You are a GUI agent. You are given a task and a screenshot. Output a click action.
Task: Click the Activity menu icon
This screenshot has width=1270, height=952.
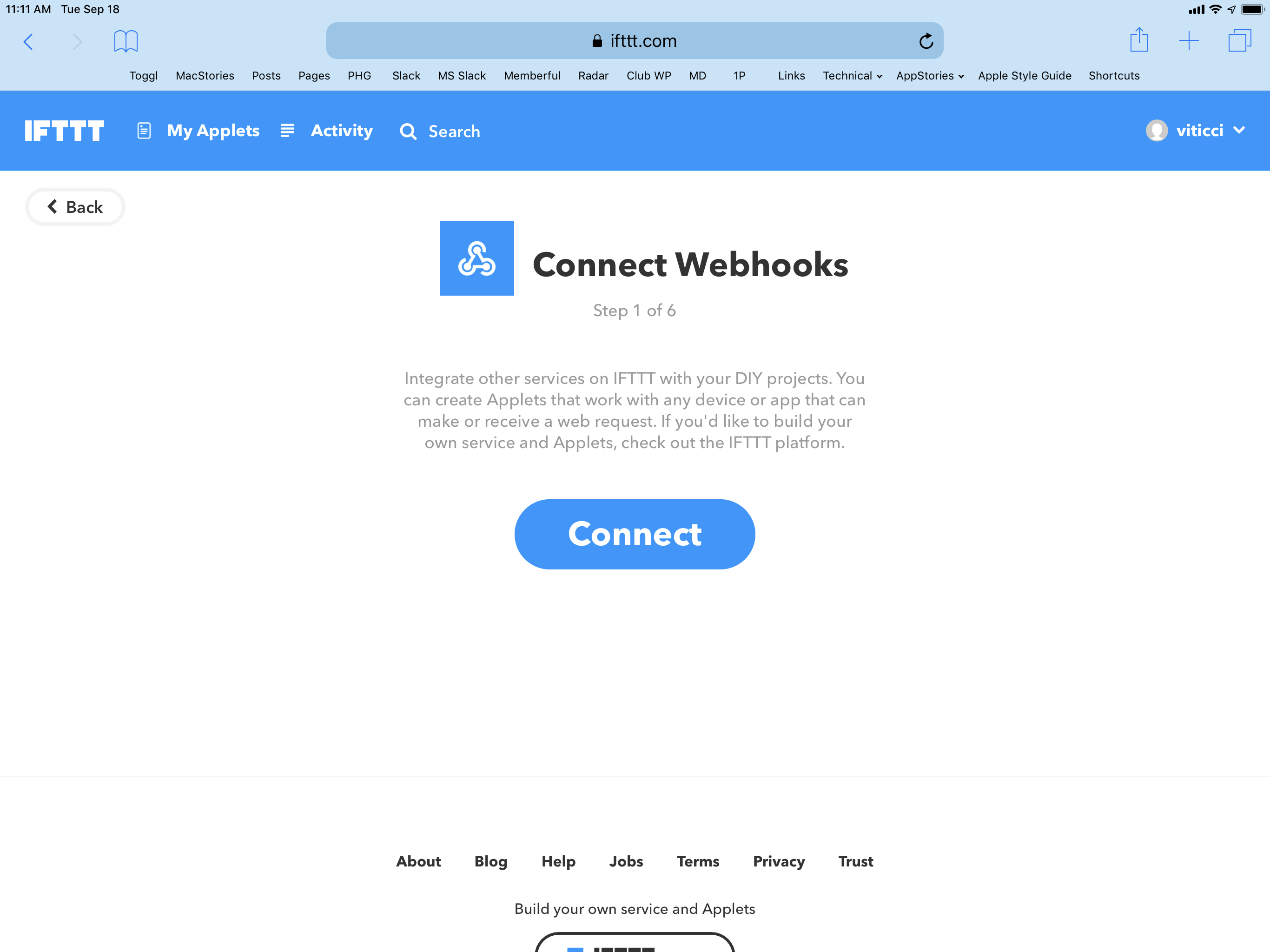tap(287, 131)
